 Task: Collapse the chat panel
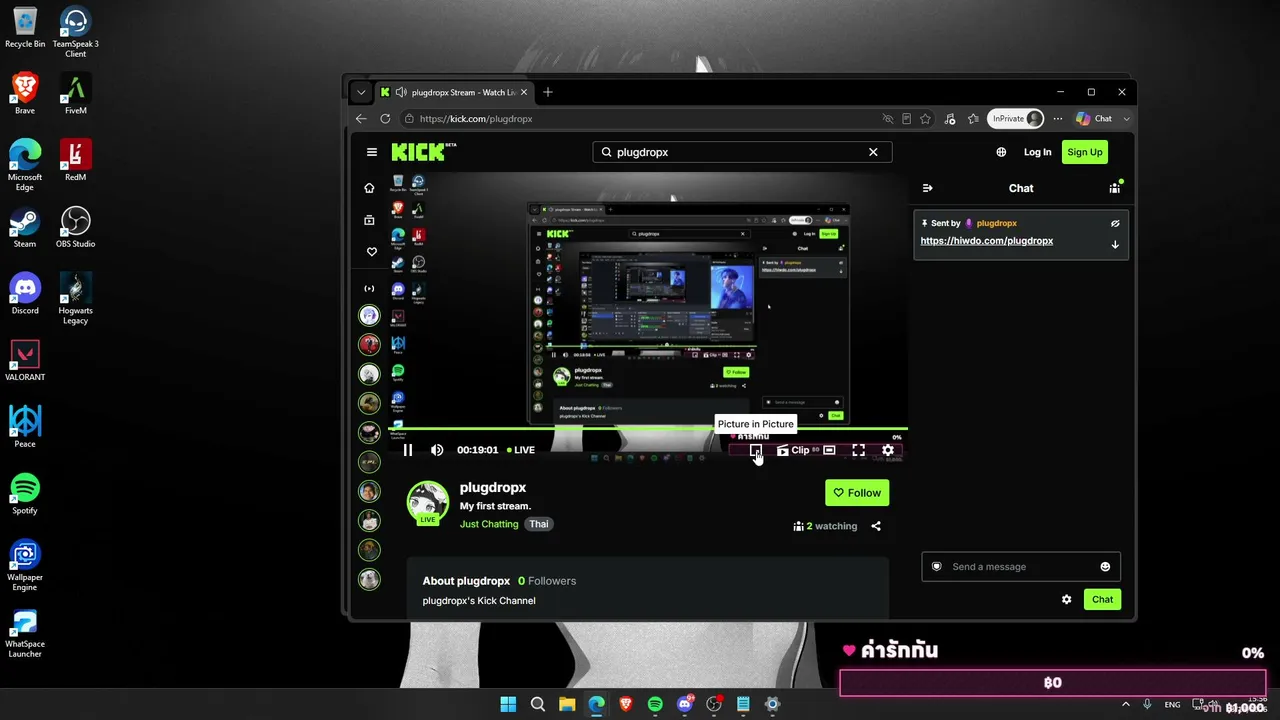pyautogui.click(x=927, y=188)
